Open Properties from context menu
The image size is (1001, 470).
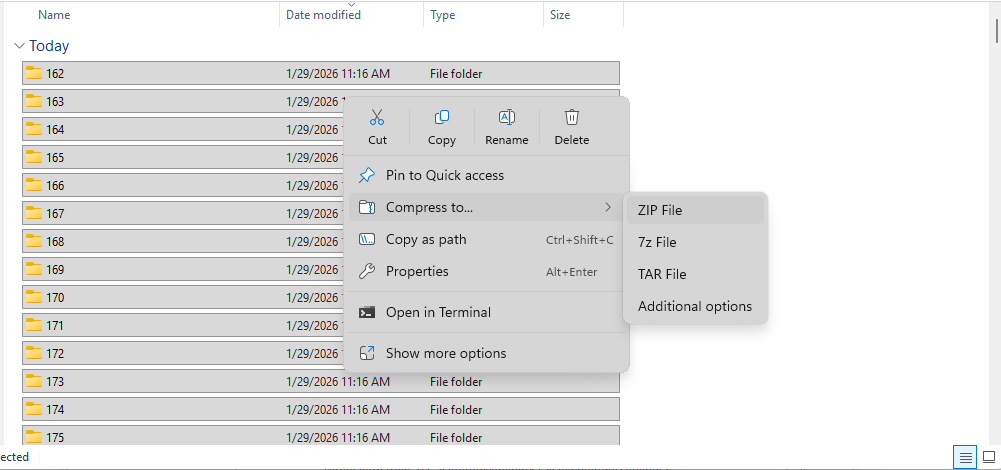[x=486, y=271]
